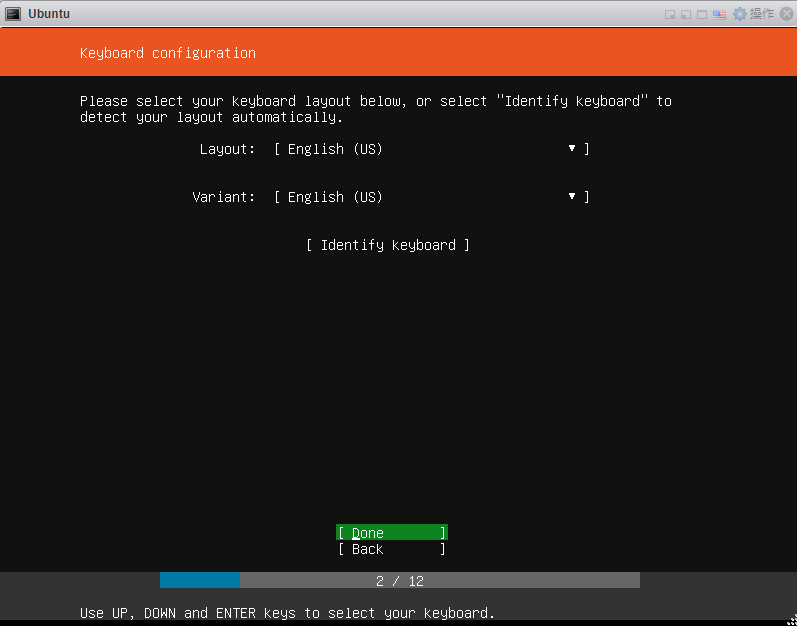Click the Ubuntu window title text
Image resolution: width=797 pixels, height=626 pixels.
click(49, 14)
